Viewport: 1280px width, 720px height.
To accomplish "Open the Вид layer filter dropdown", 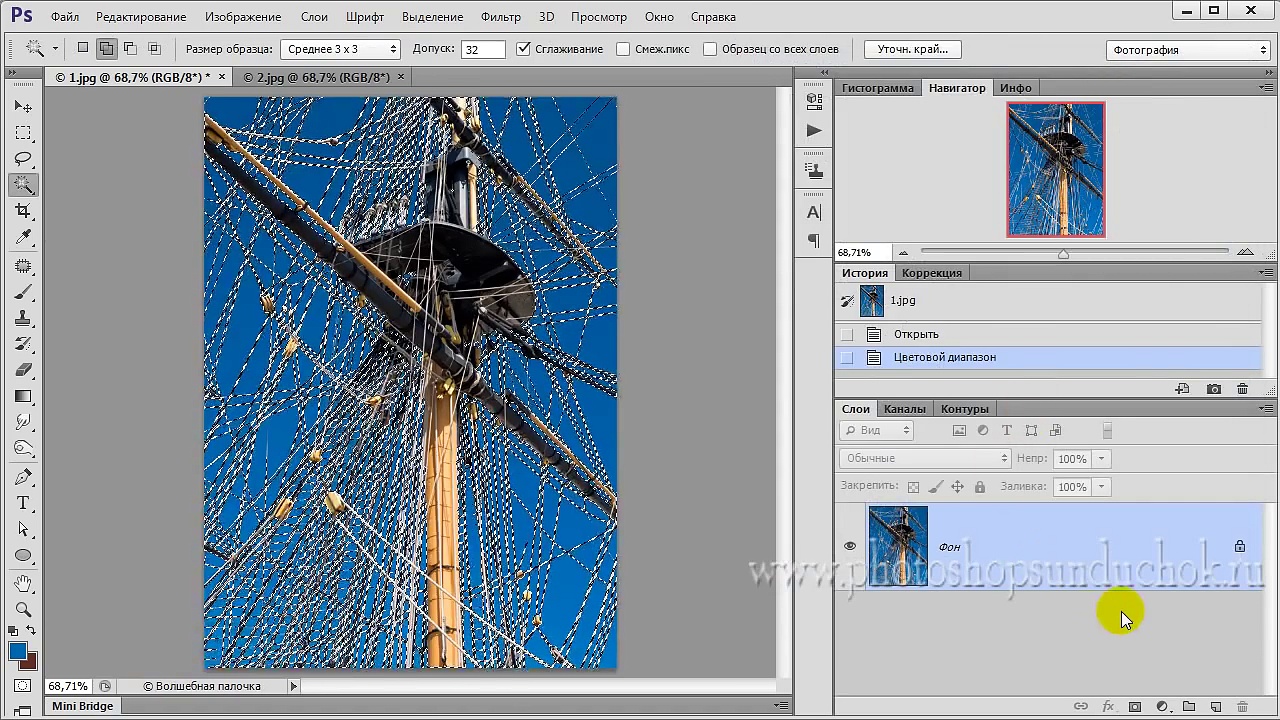I will tap(877, 430).
